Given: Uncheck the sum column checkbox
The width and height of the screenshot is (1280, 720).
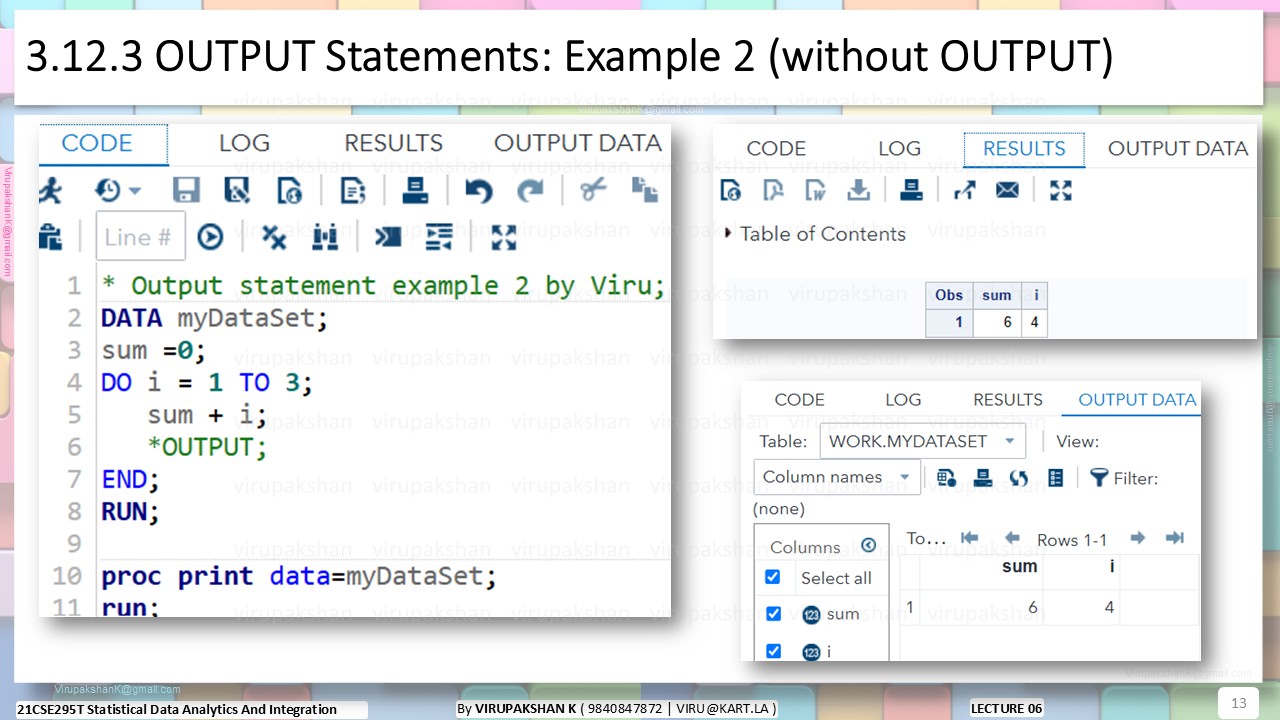Looking at the screenshot, I should [772, 614].
